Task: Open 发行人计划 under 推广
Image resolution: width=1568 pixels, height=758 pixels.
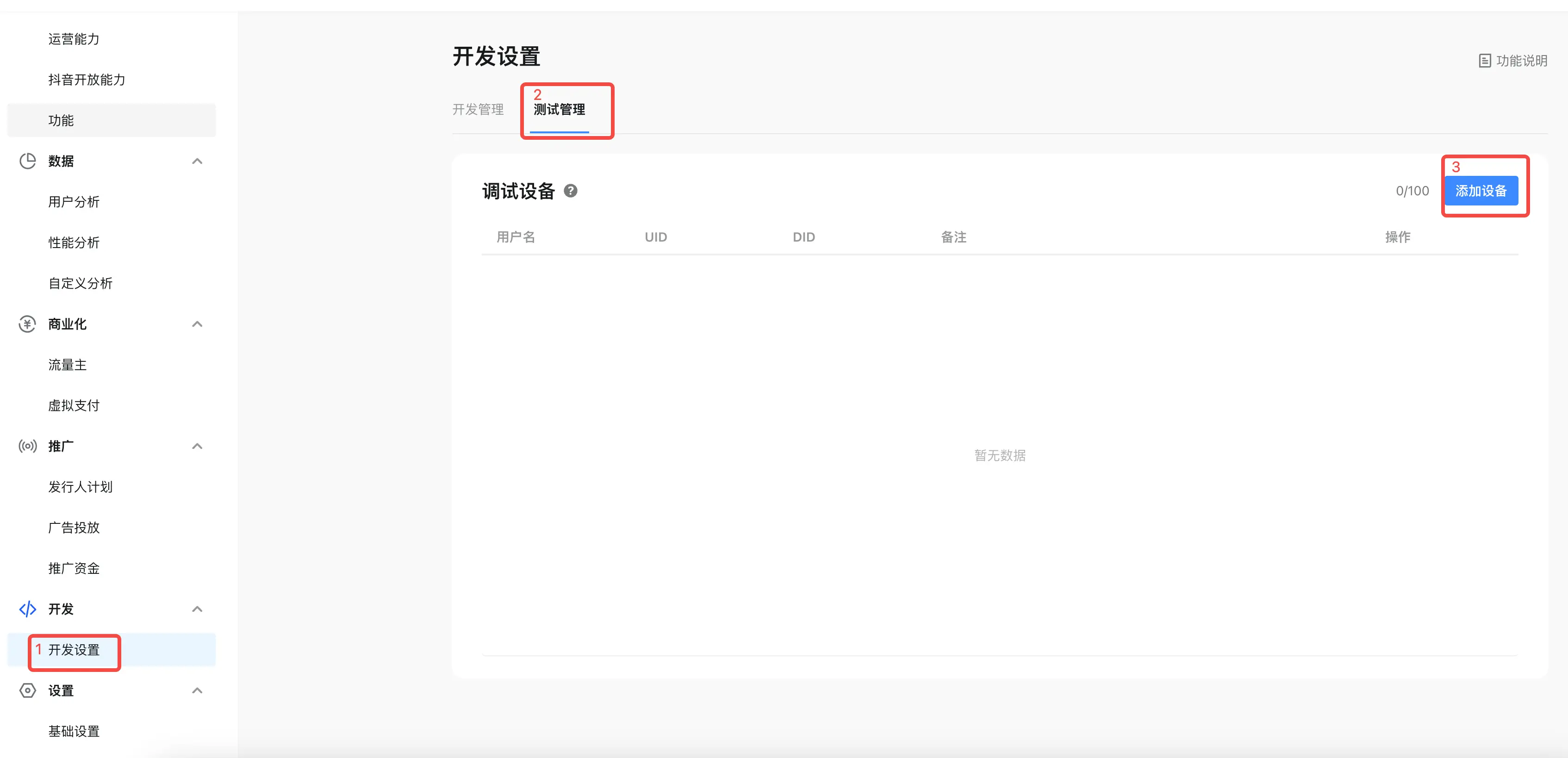Action: click(x=81, y=487)
